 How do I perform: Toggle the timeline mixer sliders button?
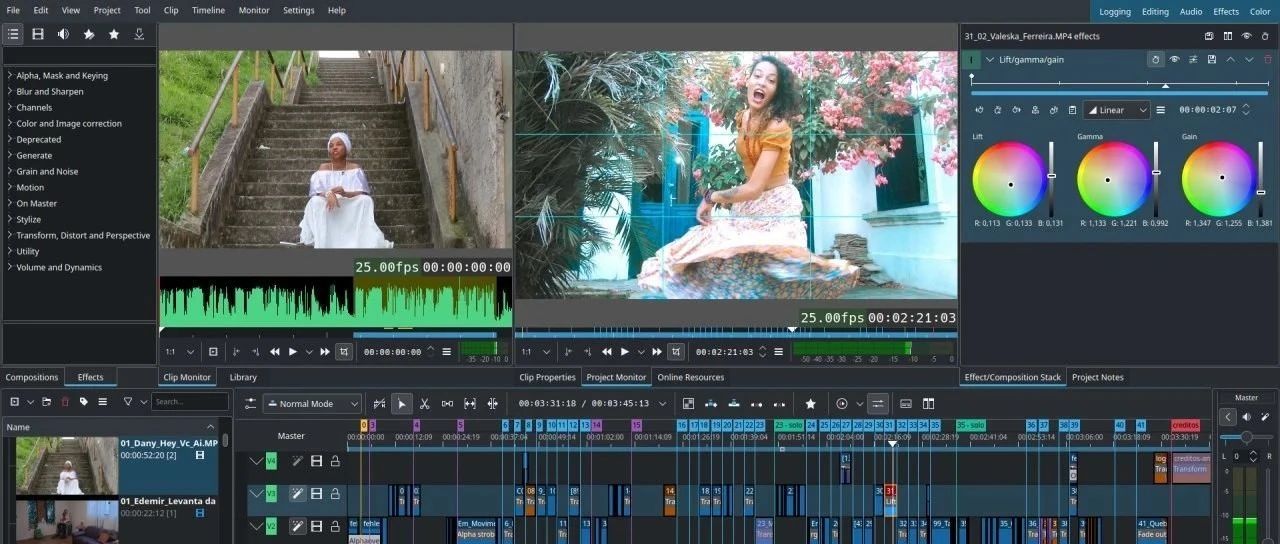(877, 404)
